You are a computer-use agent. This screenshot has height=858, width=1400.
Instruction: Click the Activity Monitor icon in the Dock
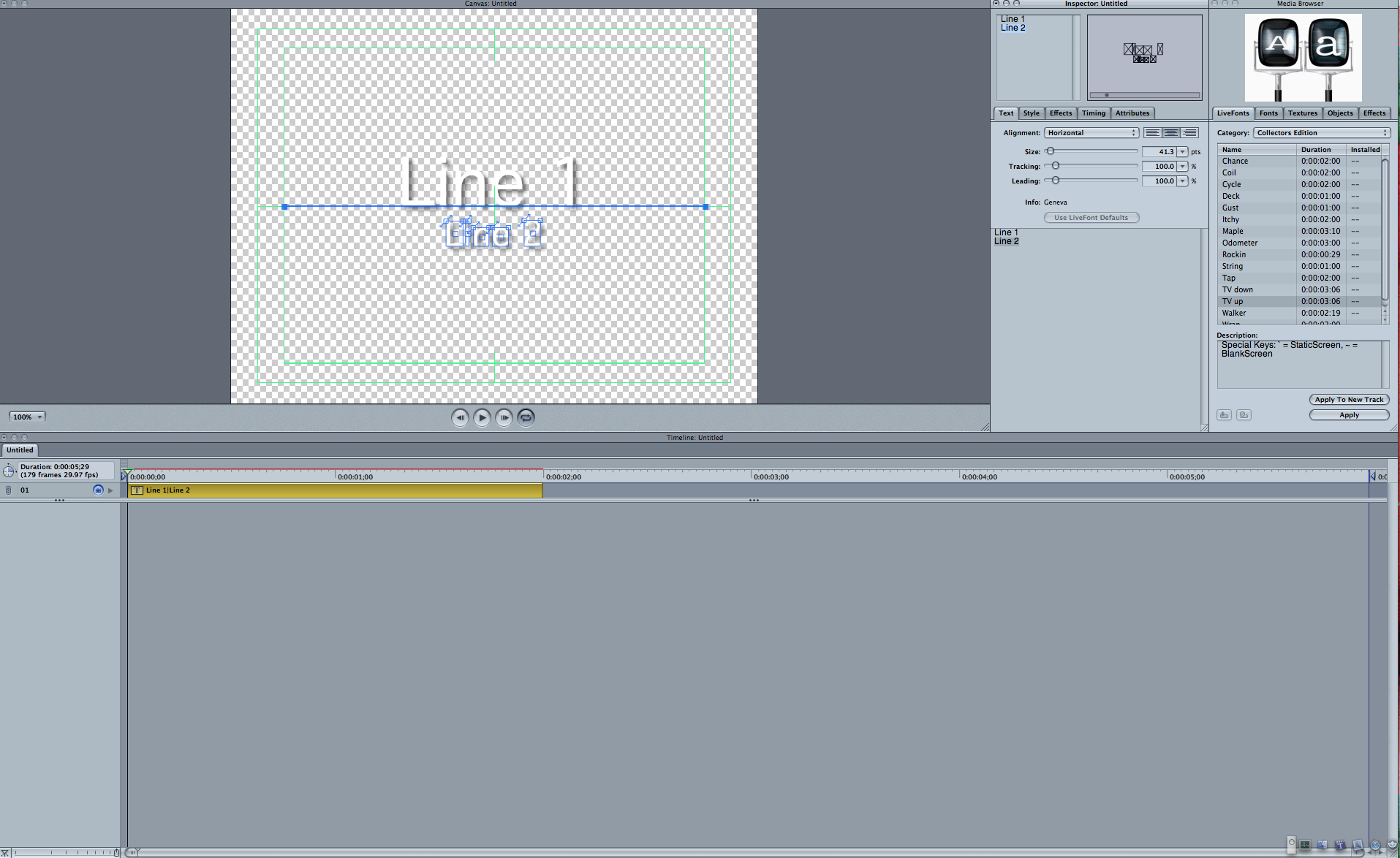tap(1305, 846)
